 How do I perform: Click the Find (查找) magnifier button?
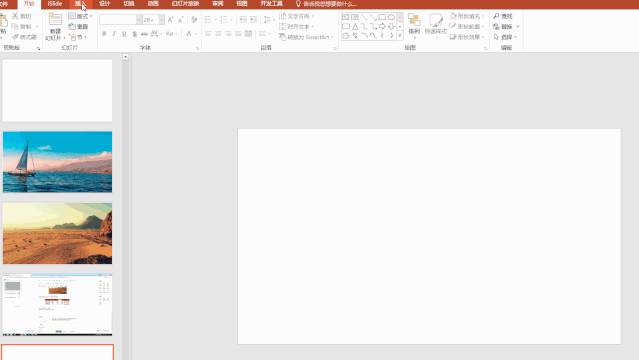(x=503, y=16)
